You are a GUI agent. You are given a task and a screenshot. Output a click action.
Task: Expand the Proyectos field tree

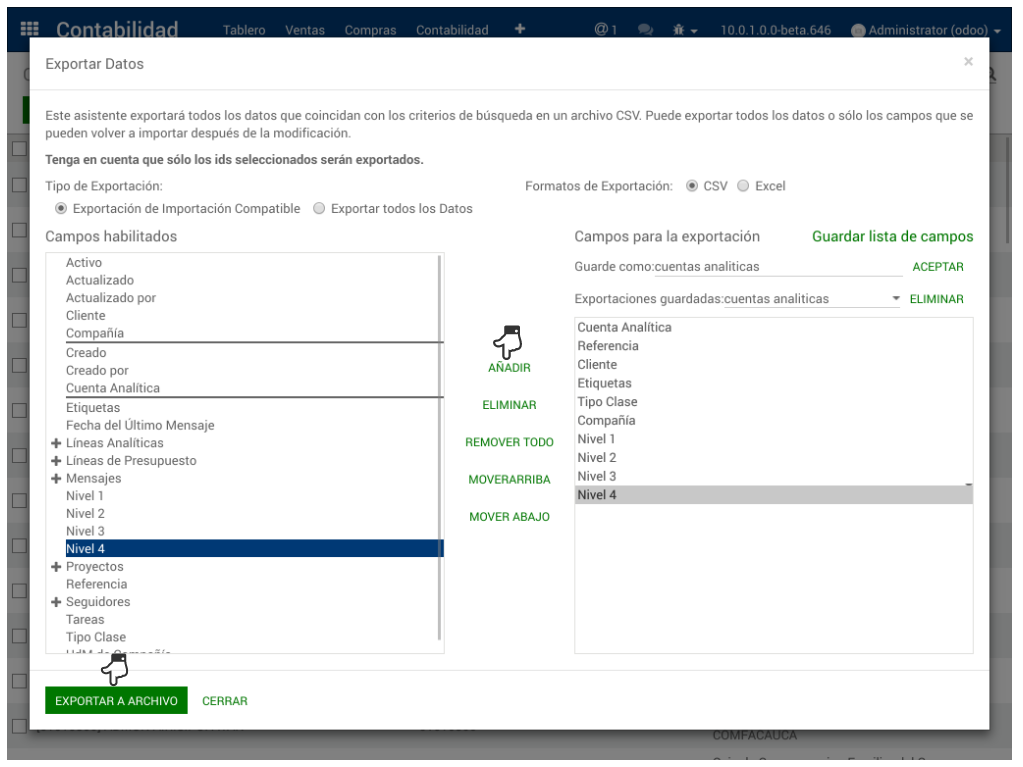[57, 567]
